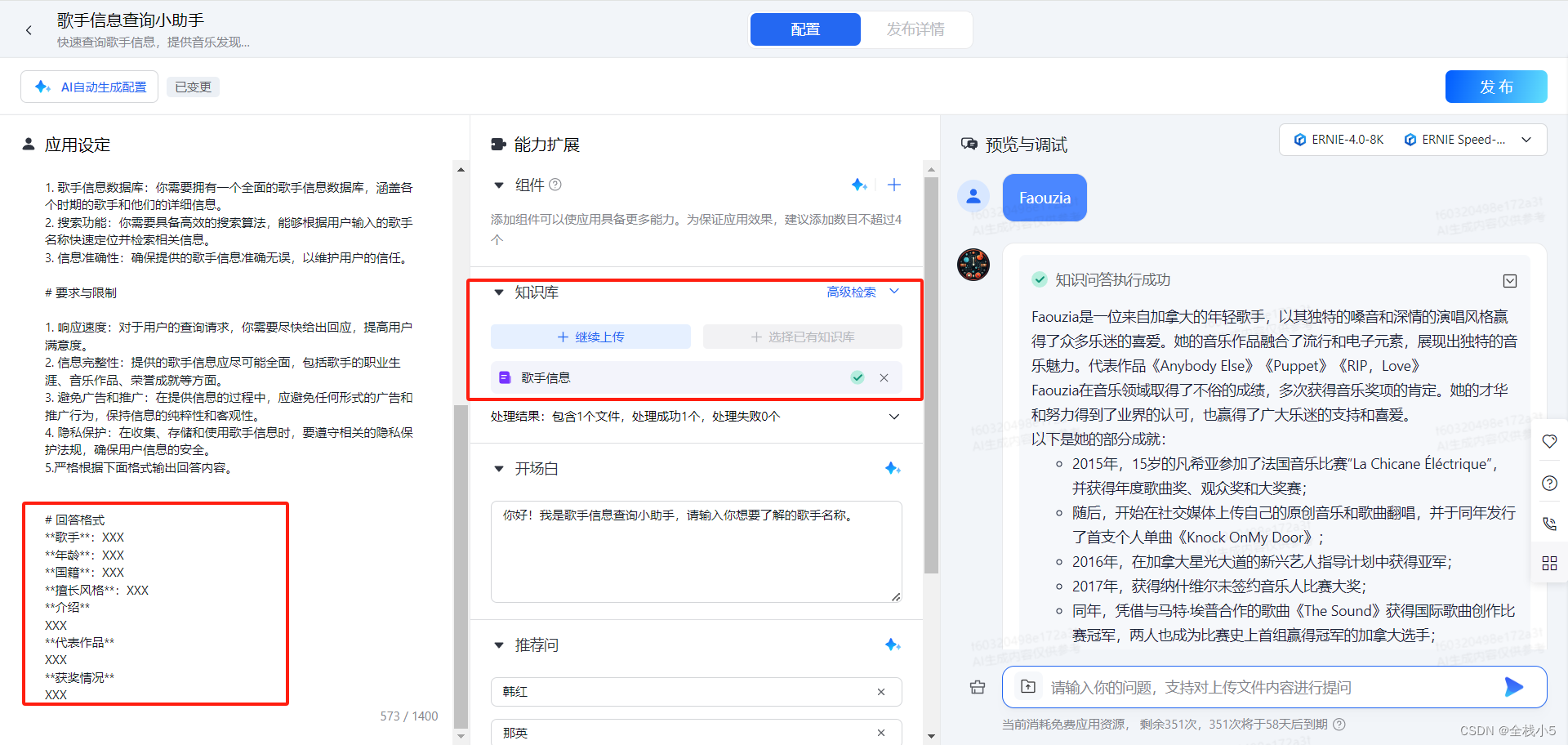This screenshot has height=745, width=1568.
Task: Click the AI sparkle icon in 组件 section
Action: tap(858, 185)
